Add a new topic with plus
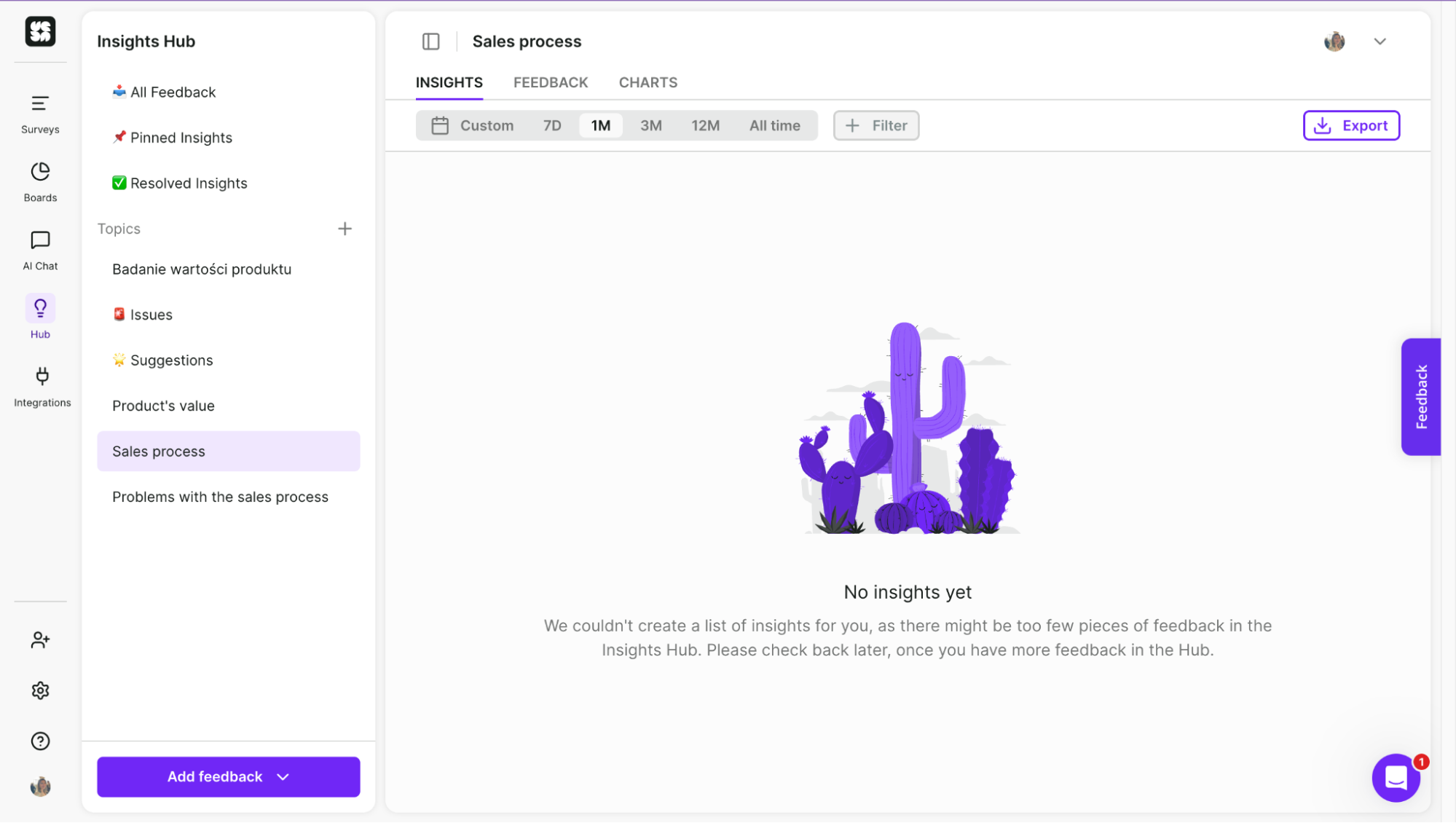Image resolution: width=1456 pixels, height=823 pixels. pos(345,229)
